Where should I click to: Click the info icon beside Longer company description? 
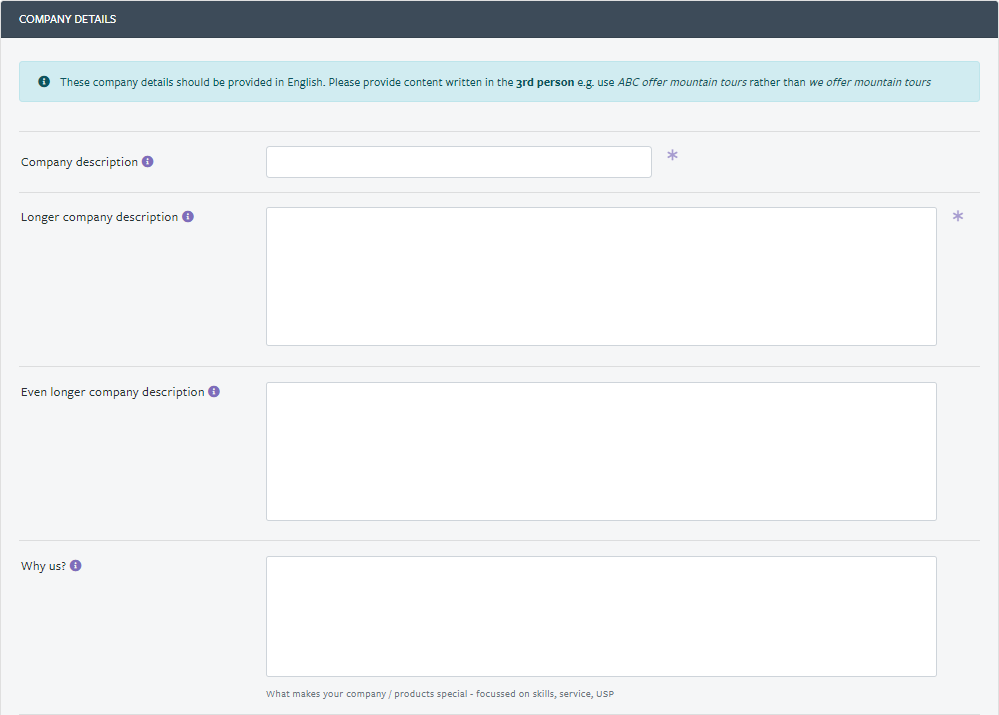[x=188, y=217]
